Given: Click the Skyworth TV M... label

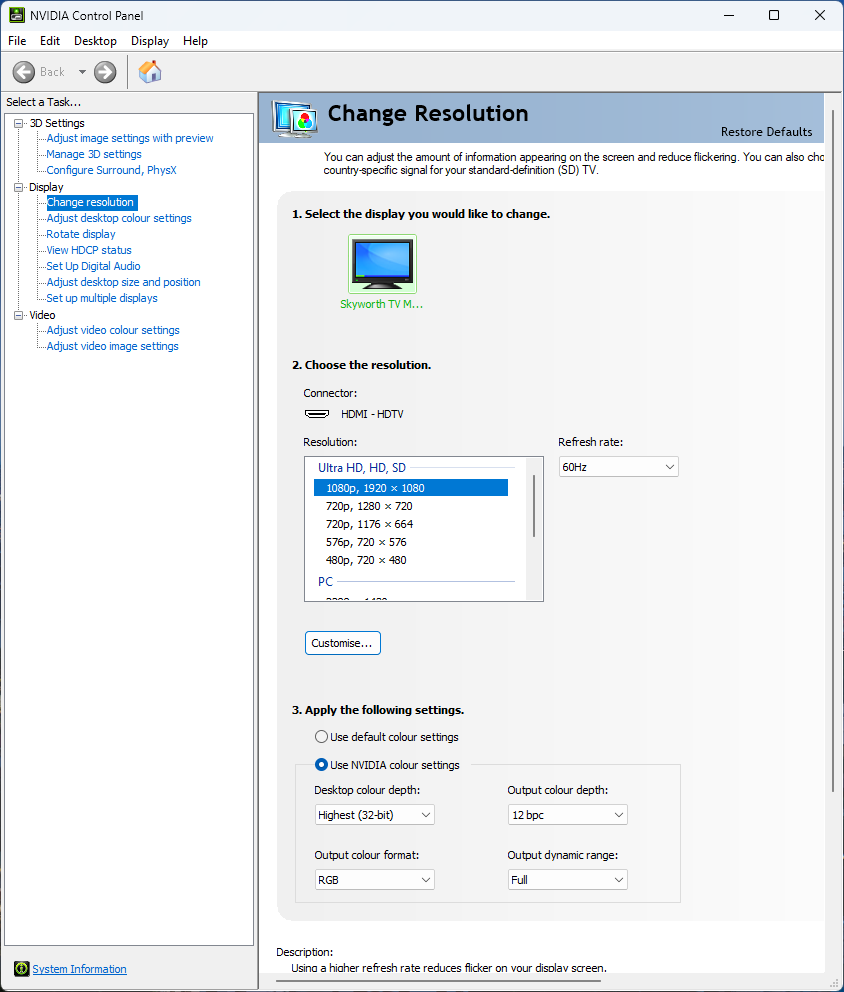Looking at the screenshot, I should click(x=382, y=304).
